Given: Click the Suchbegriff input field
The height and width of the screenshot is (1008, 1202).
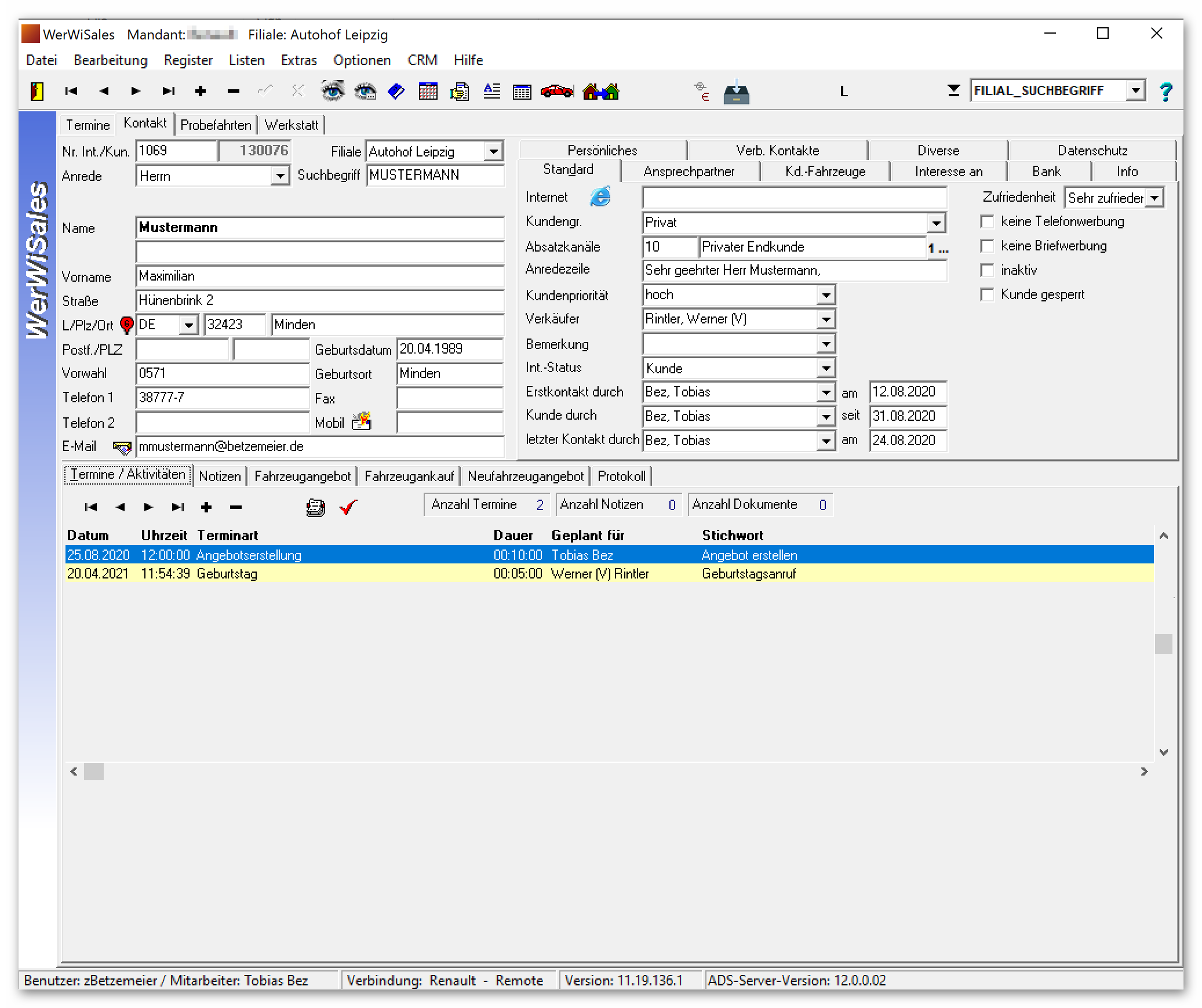Looking at the screenshot, I should point(435,175).
